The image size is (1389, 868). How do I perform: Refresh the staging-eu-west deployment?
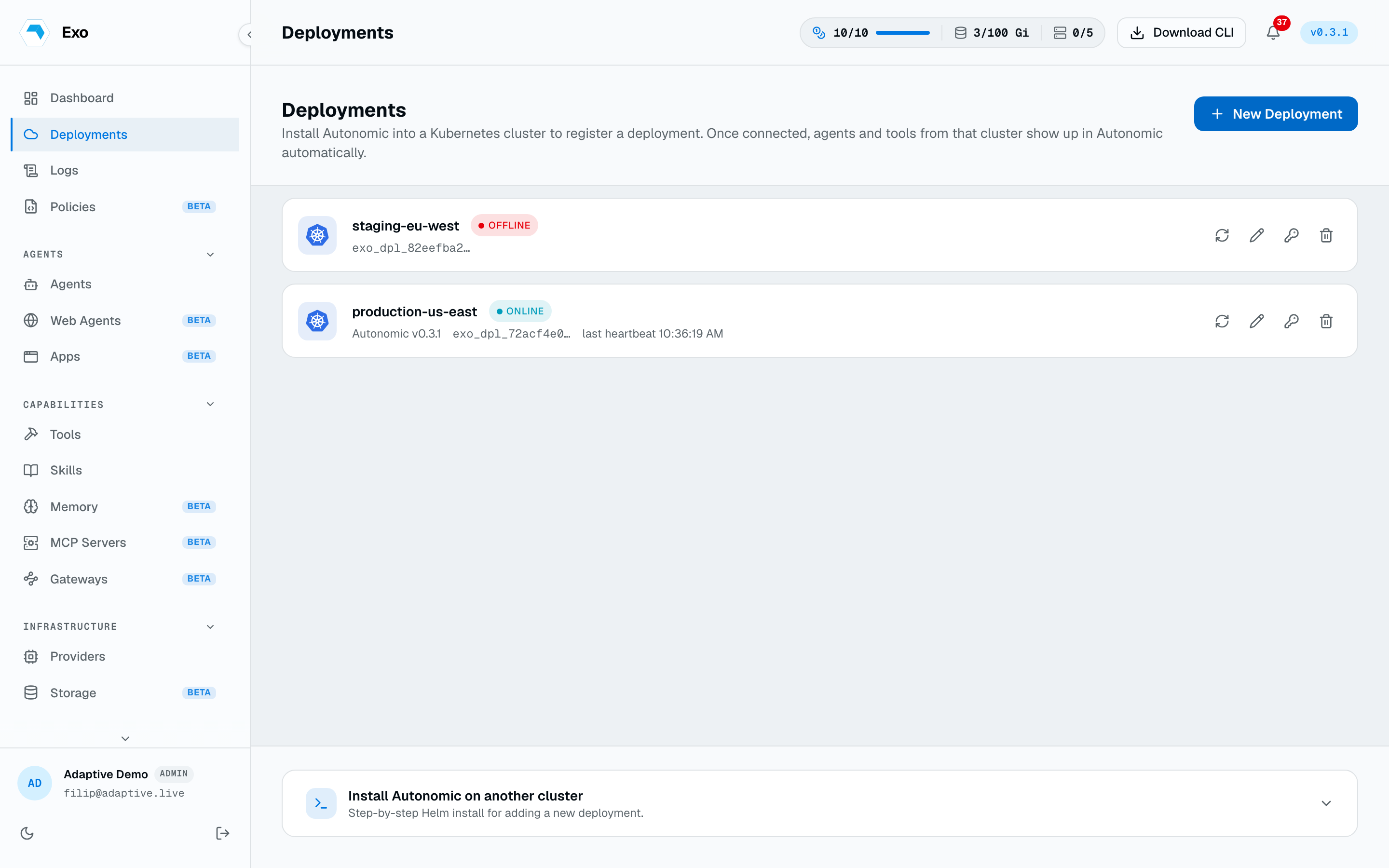pyautogui.click(x=1222, y=235)
